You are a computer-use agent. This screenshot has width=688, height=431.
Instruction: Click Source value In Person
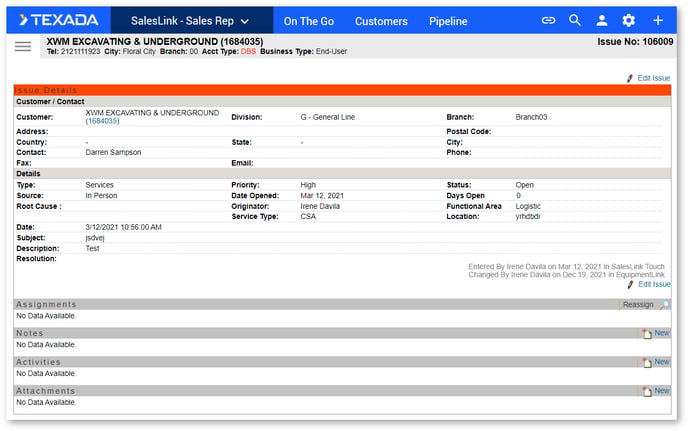pyautogui.click(x=101, y=196)
